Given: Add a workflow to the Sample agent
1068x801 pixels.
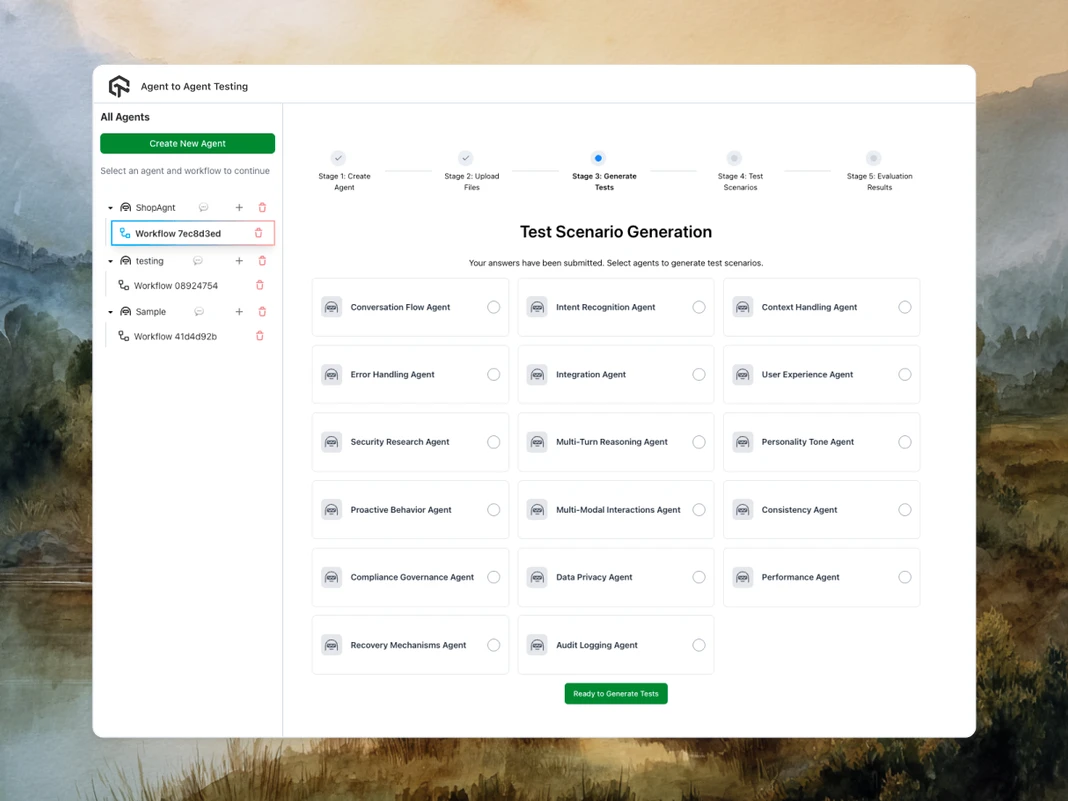Looking at the screenshot, I should pyautogui.click(x=239, y=312).
